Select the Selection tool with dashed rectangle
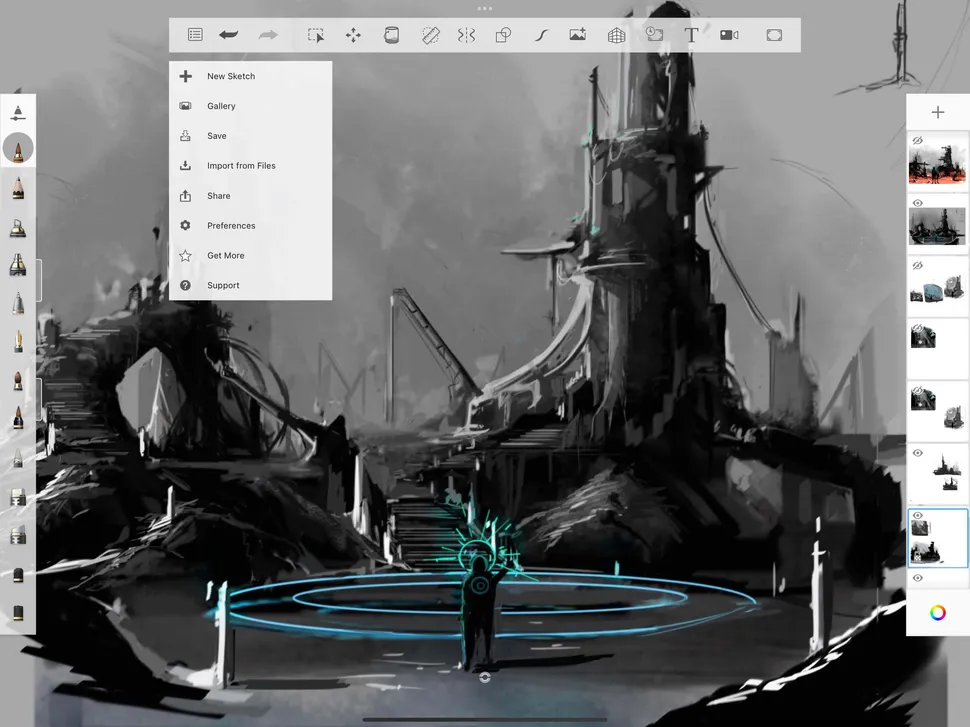The height and width of the screenshot is (727, 970). [x=316, y=35]
